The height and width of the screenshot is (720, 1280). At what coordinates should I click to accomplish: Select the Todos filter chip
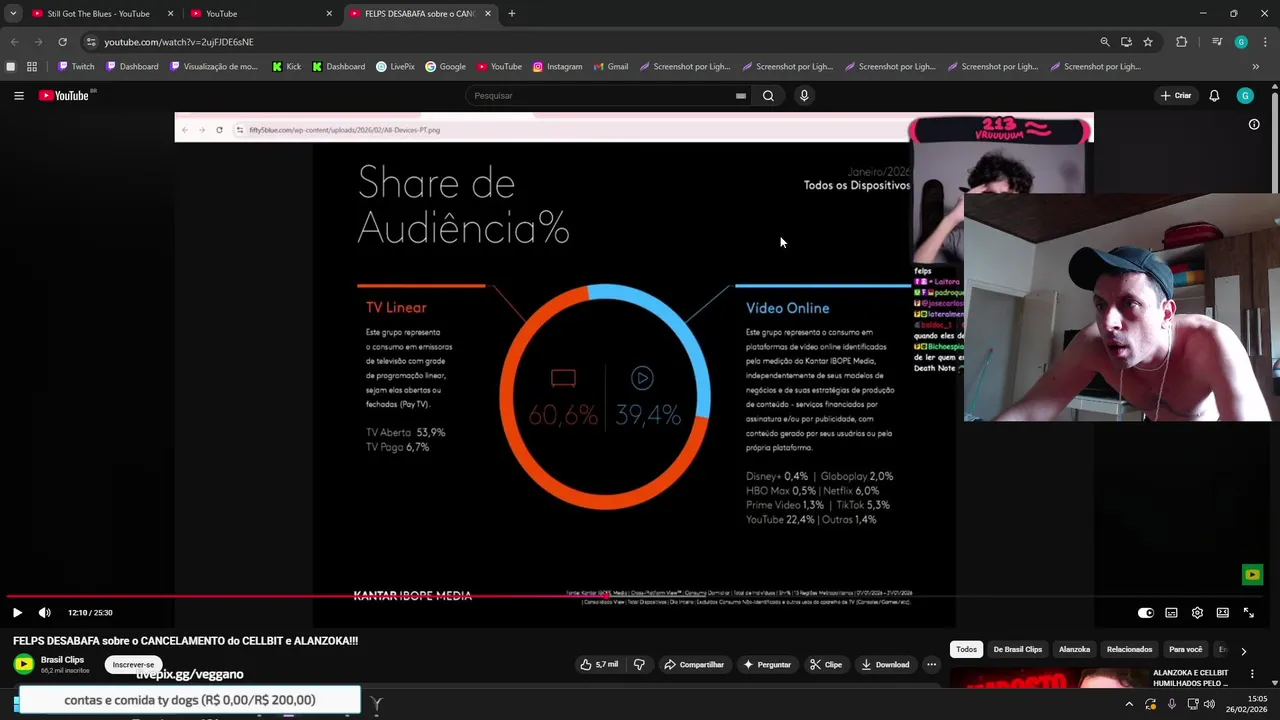coord(966,650)
